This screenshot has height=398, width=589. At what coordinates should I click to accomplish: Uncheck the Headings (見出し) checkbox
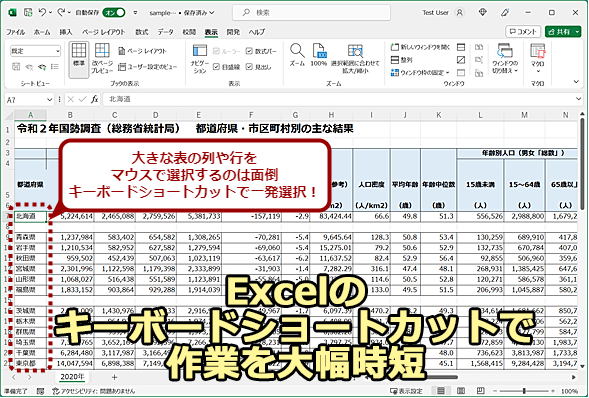[258, 67]
